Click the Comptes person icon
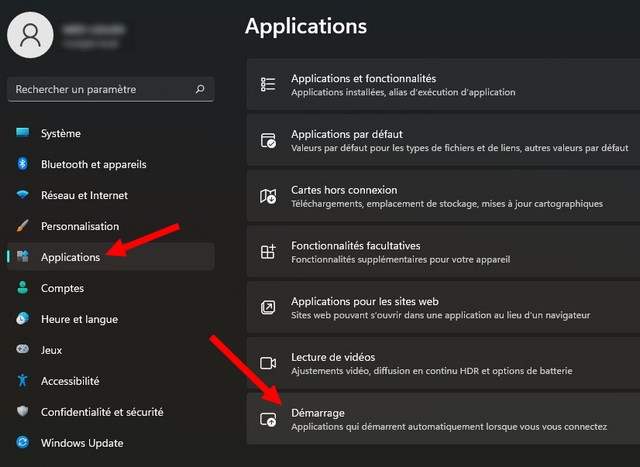This screenshot has width=640, height=467. point(22,287)
